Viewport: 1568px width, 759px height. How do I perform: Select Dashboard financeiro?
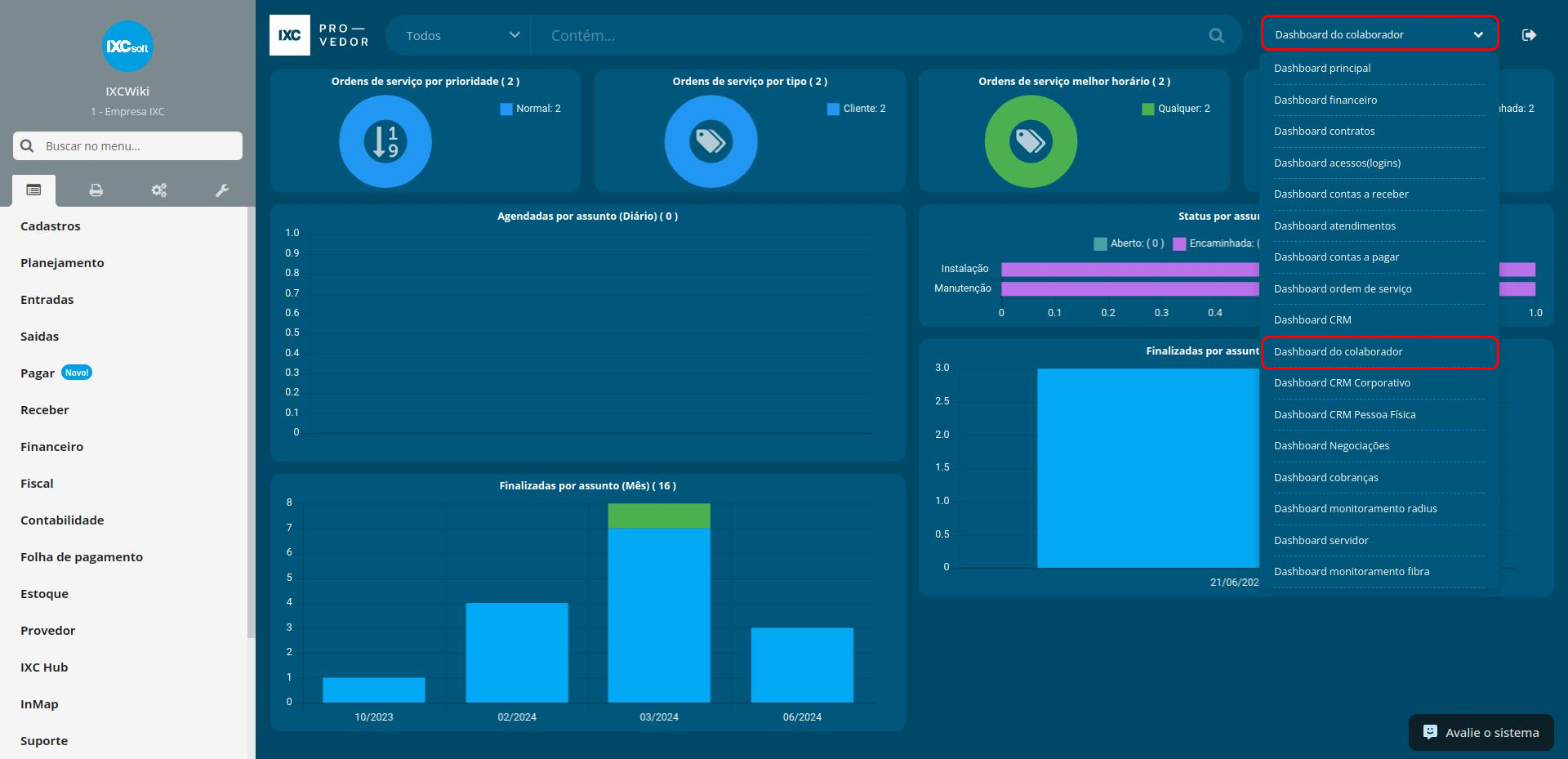point(1379,100)
